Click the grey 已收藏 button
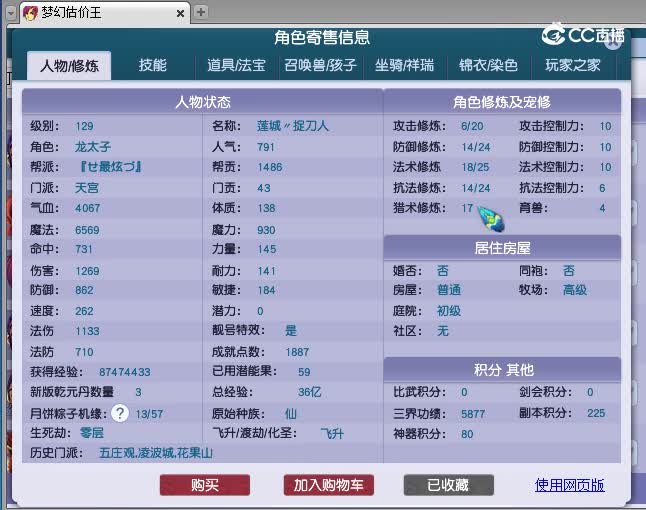The width and height of the screenshot is (646, 510). (448, 485)
